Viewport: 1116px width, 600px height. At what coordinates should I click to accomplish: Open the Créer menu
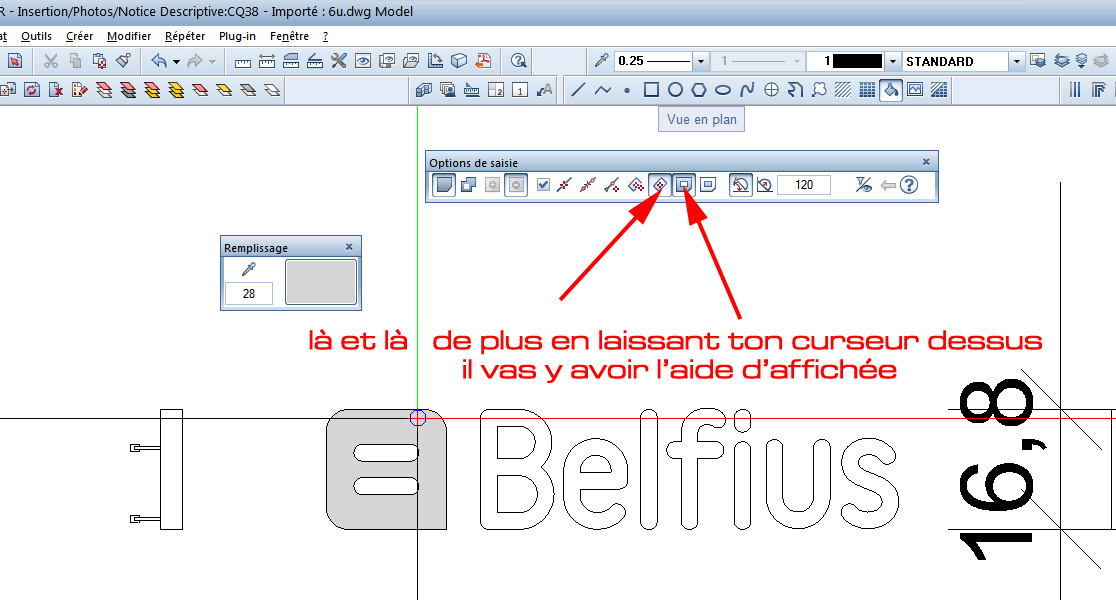click(x=80, y=36)
